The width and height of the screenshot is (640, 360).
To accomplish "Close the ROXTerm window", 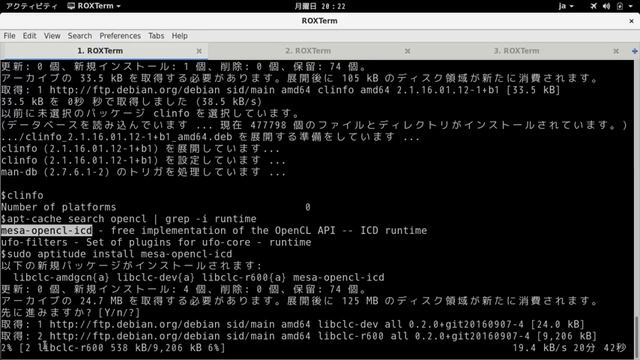I will tap(631, 21).
